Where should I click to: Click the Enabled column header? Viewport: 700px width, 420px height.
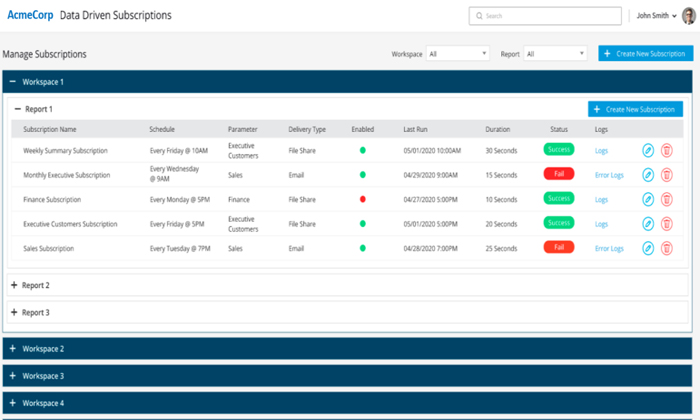pos(362,129)
